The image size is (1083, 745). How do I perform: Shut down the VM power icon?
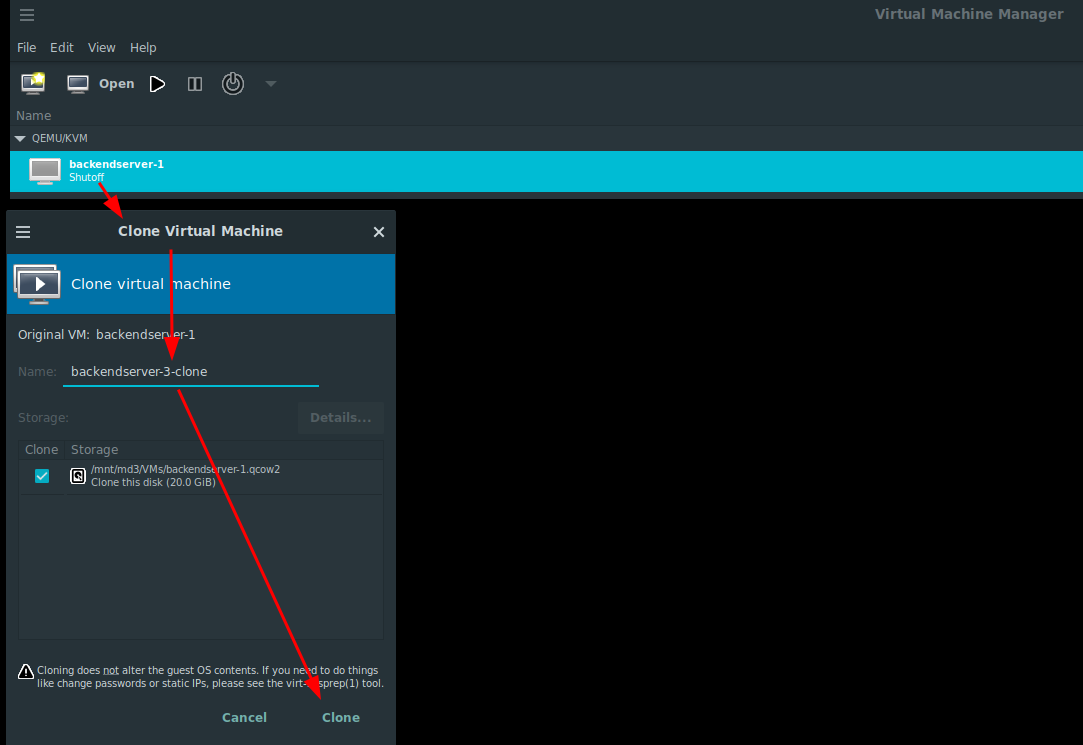click(x=233, y=84)
